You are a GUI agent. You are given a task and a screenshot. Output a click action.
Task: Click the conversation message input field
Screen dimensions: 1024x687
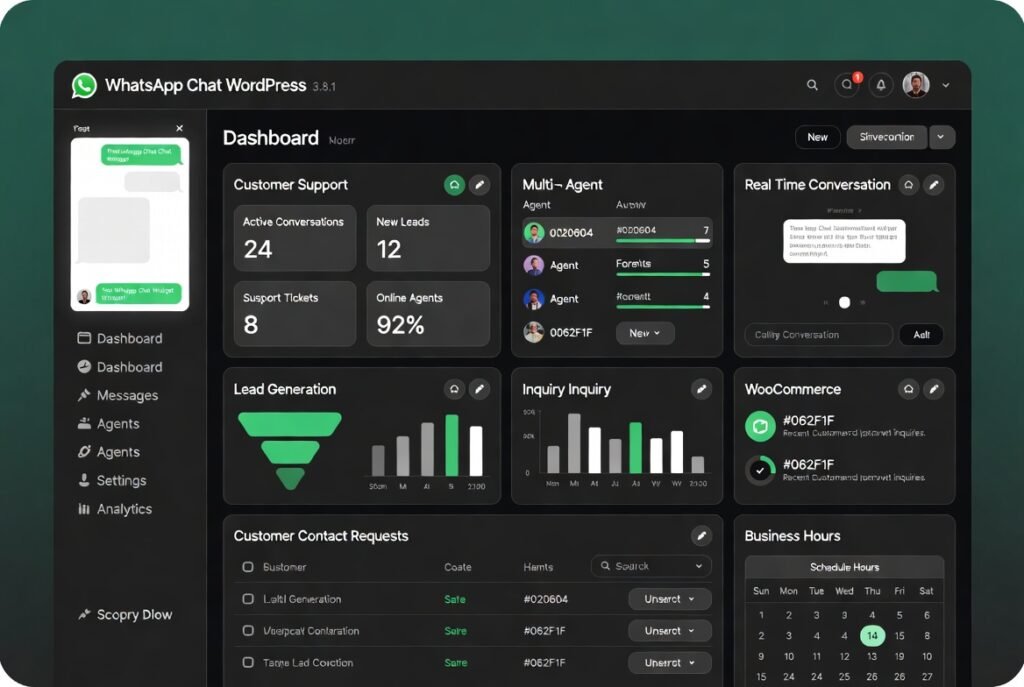pyautogui.click(x=818, y=334)
